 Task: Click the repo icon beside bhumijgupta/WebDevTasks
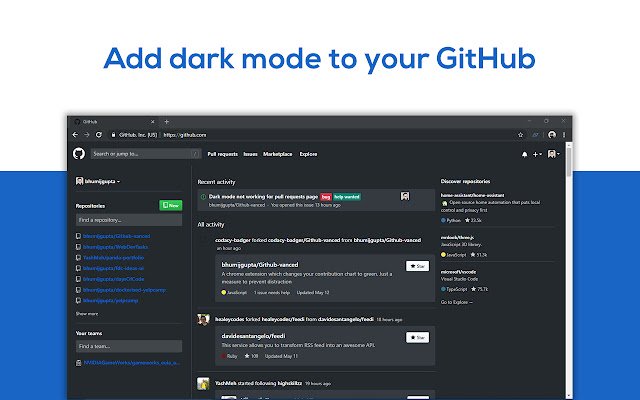(78, 247)
